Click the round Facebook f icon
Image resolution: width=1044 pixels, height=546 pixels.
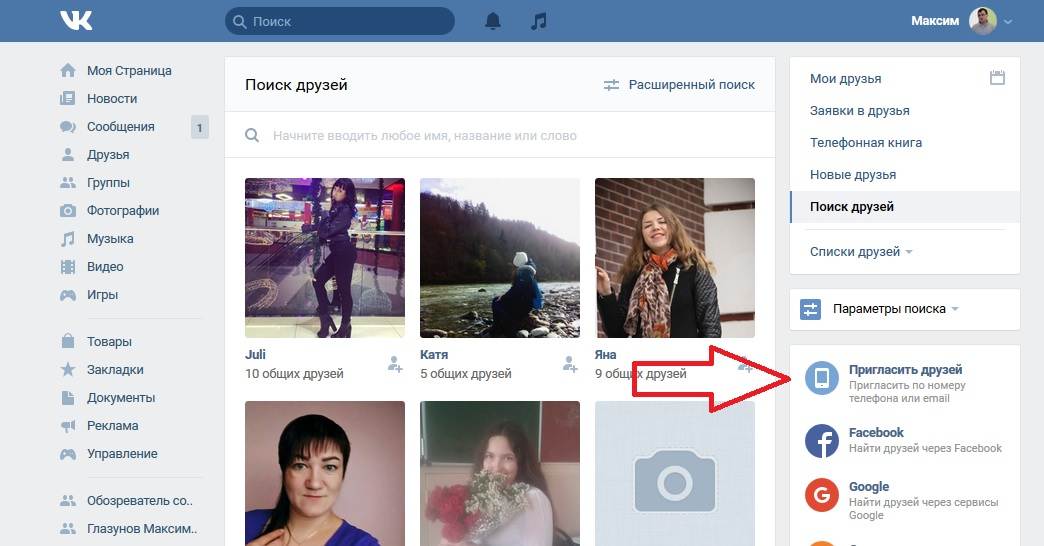[822, 441]
